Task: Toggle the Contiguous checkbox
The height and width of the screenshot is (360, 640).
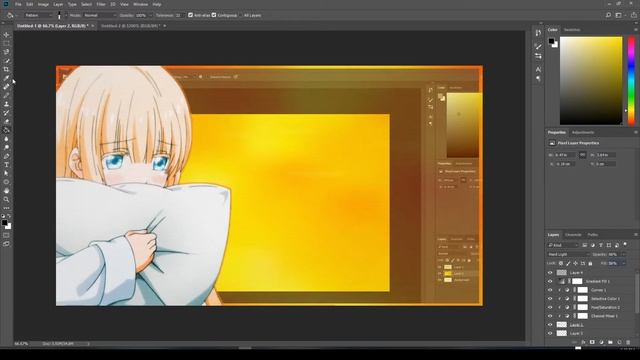Action: 214,15
